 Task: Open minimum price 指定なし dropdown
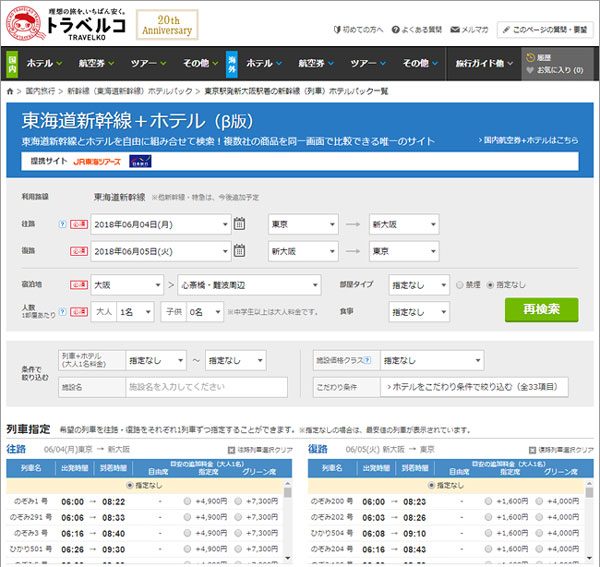(x=156, y=360)
